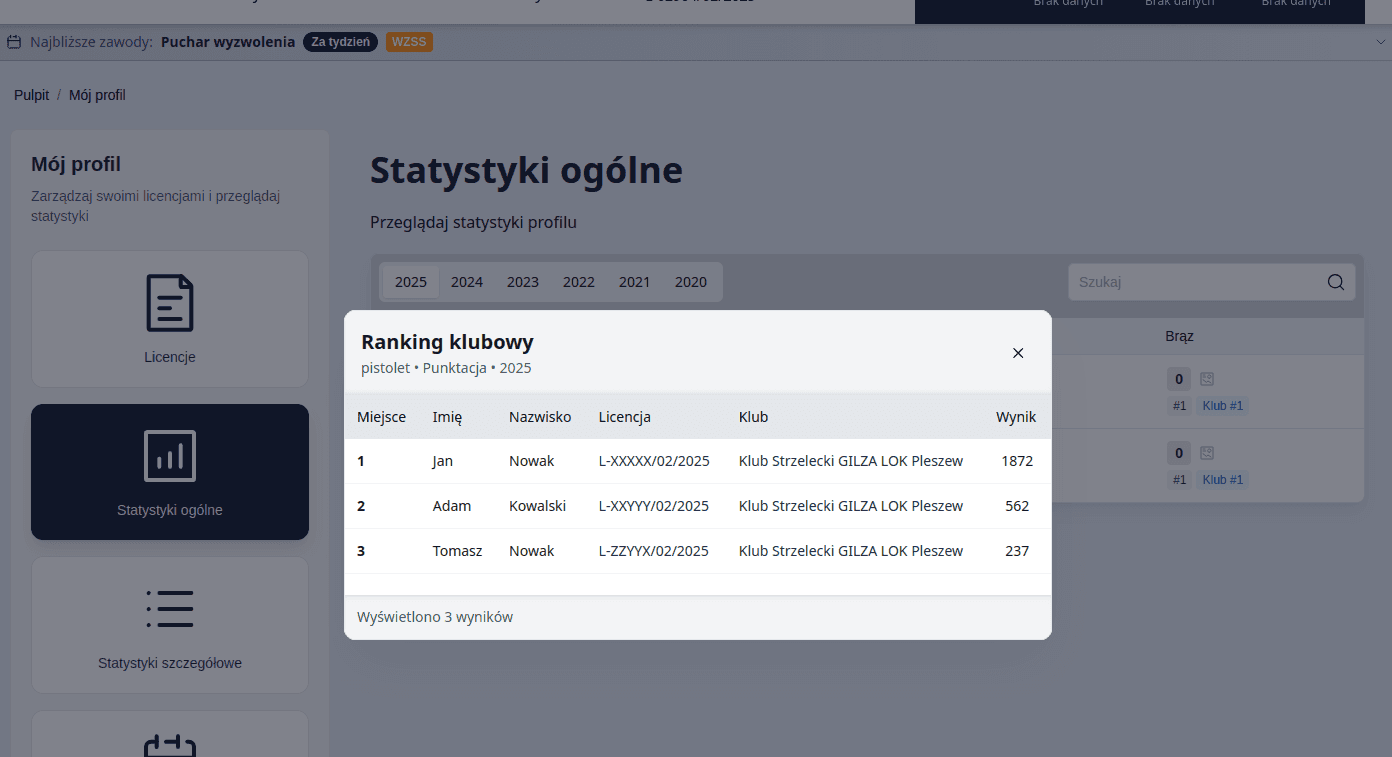Switch to the 2021 statistics tab
This screenshot has height=757, width=1392.
click(634, 282)
